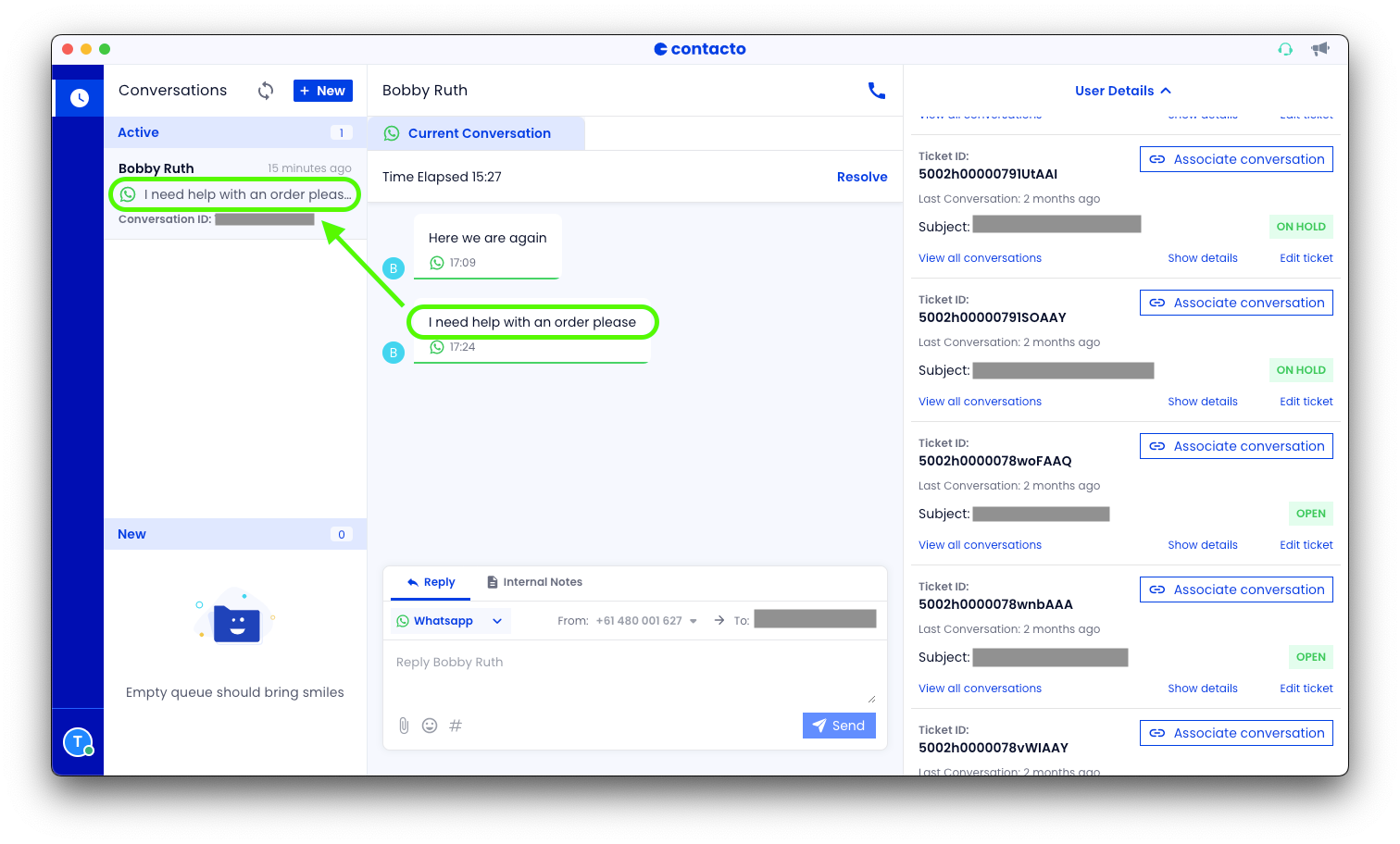Edit ticket 5002h00000791SOAAY
The width and height of the screenshot is (1400, 844).
(1306, 402)
